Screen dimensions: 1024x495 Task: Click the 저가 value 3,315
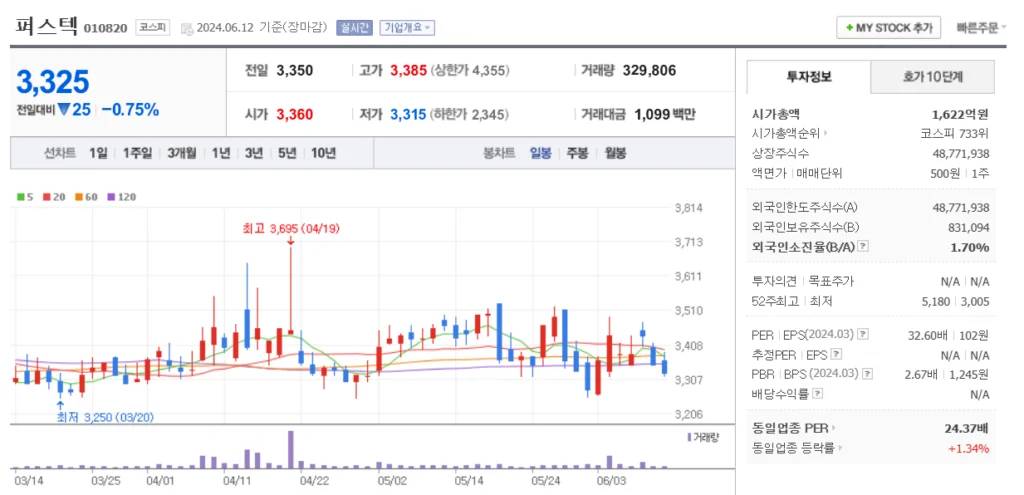[x=408, y=114]
